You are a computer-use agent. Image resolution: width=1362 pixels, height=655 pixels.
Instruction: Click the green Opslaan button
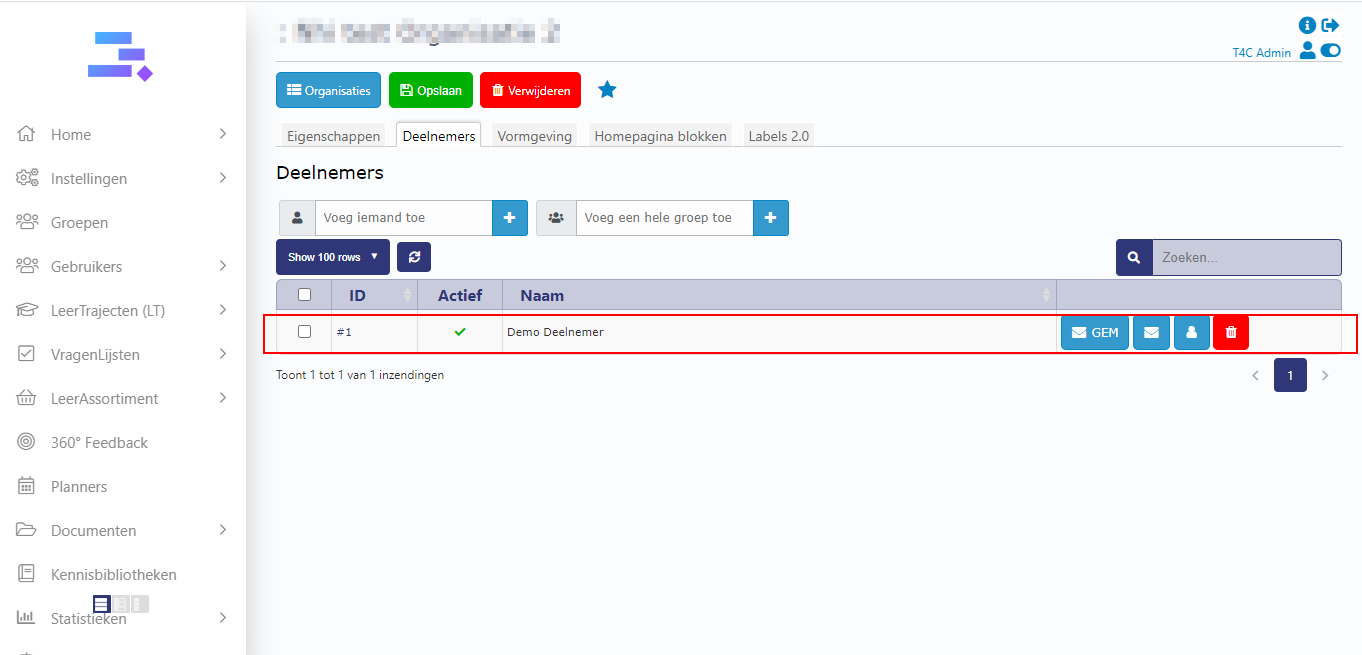tap(430, 90)
